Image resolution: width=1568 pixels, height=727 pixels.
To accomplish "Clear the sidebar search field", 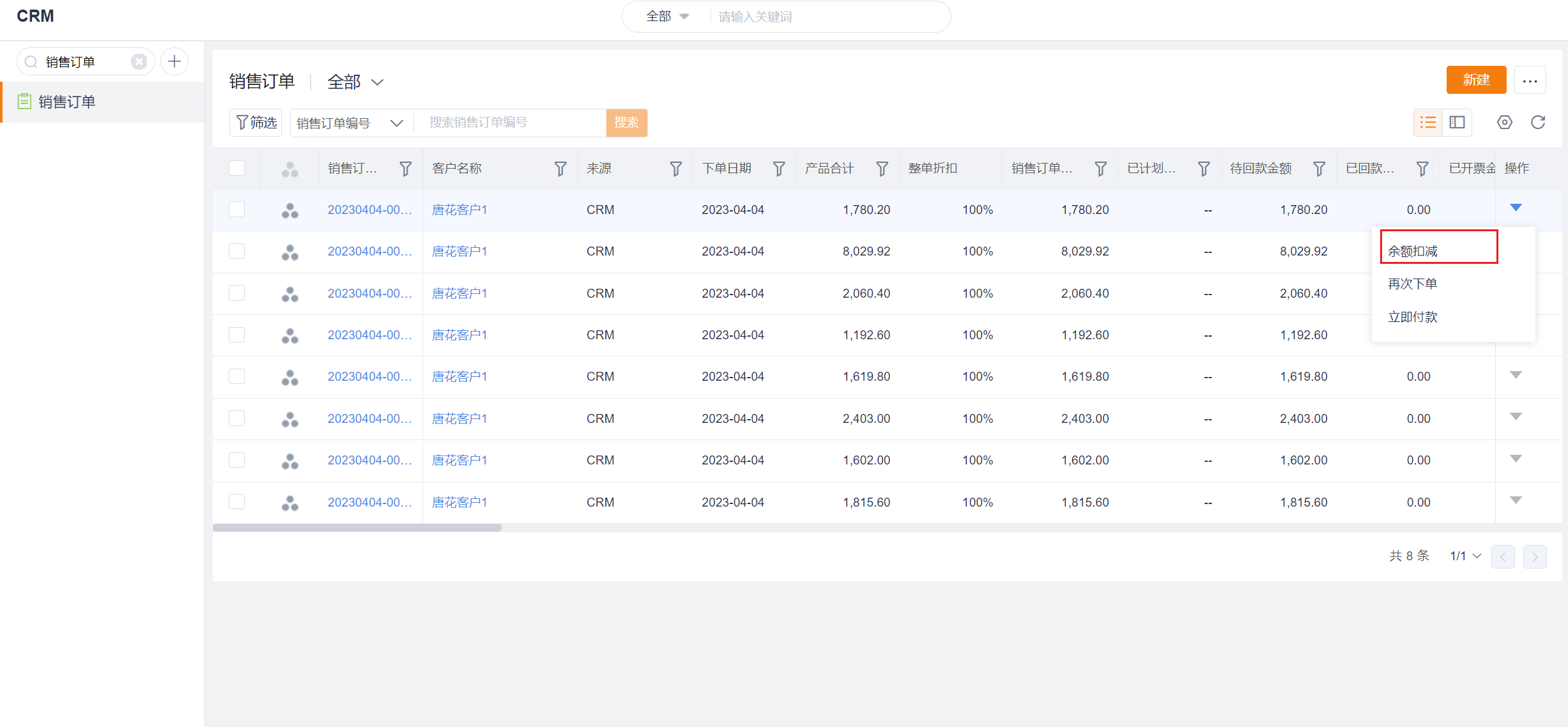I will click(139, 61).
